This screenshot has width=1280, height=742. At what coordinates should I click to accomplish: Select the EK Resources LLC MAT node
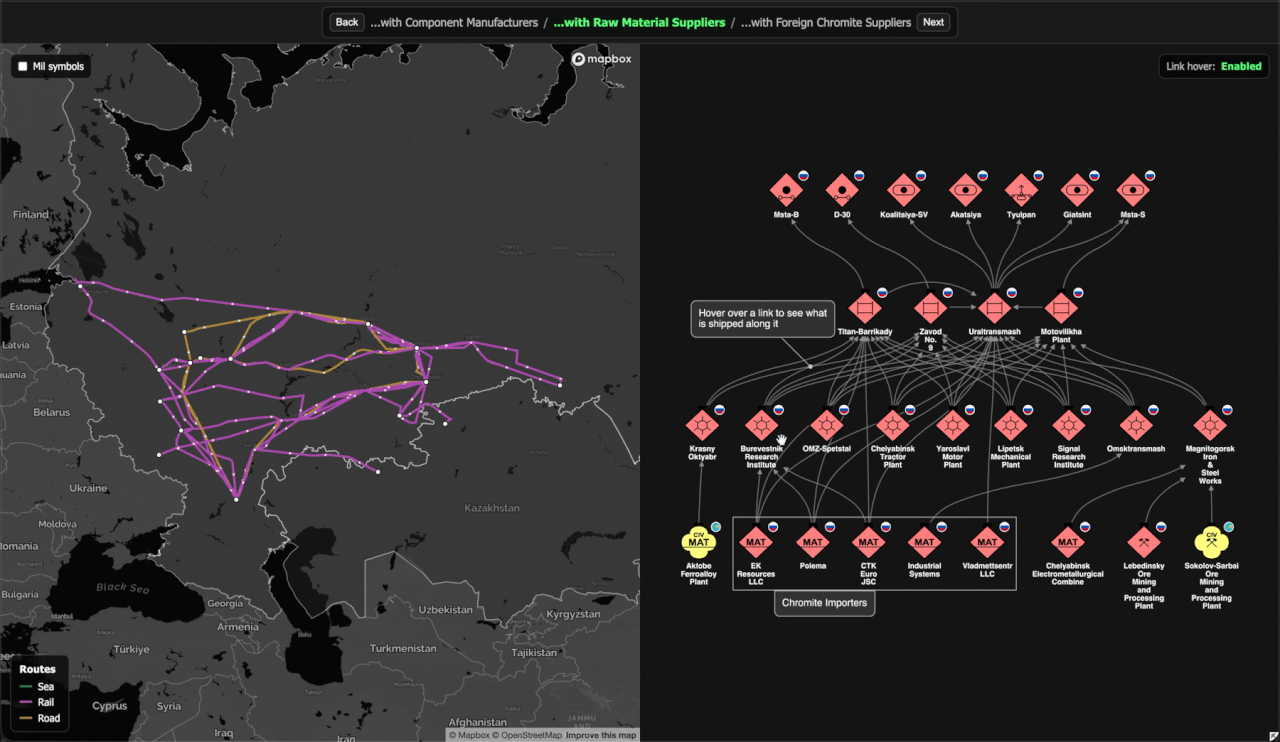tap(756, 542)
